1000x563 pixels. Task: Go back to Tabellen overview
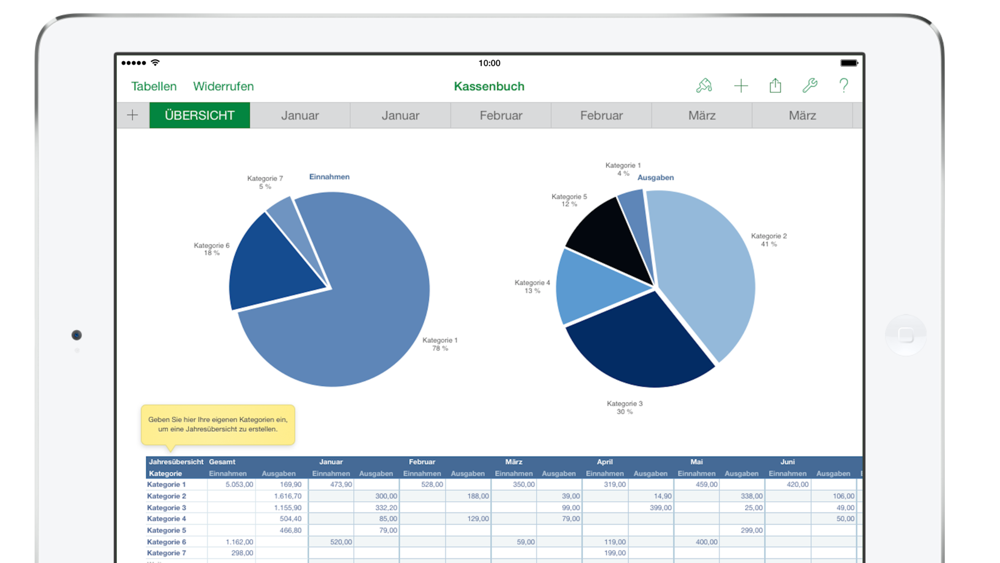pyautogui.click(x=154, y=86)
